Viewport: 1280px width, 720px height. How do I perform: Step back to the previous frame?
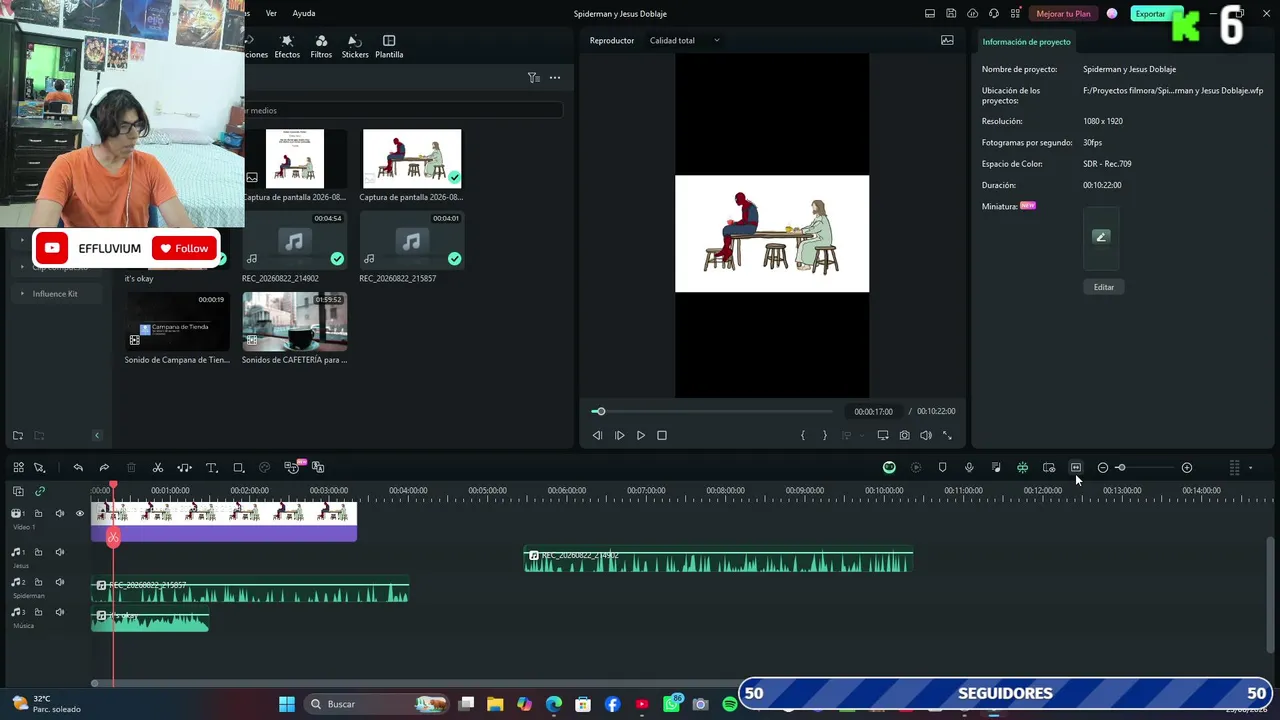(597, 435)
